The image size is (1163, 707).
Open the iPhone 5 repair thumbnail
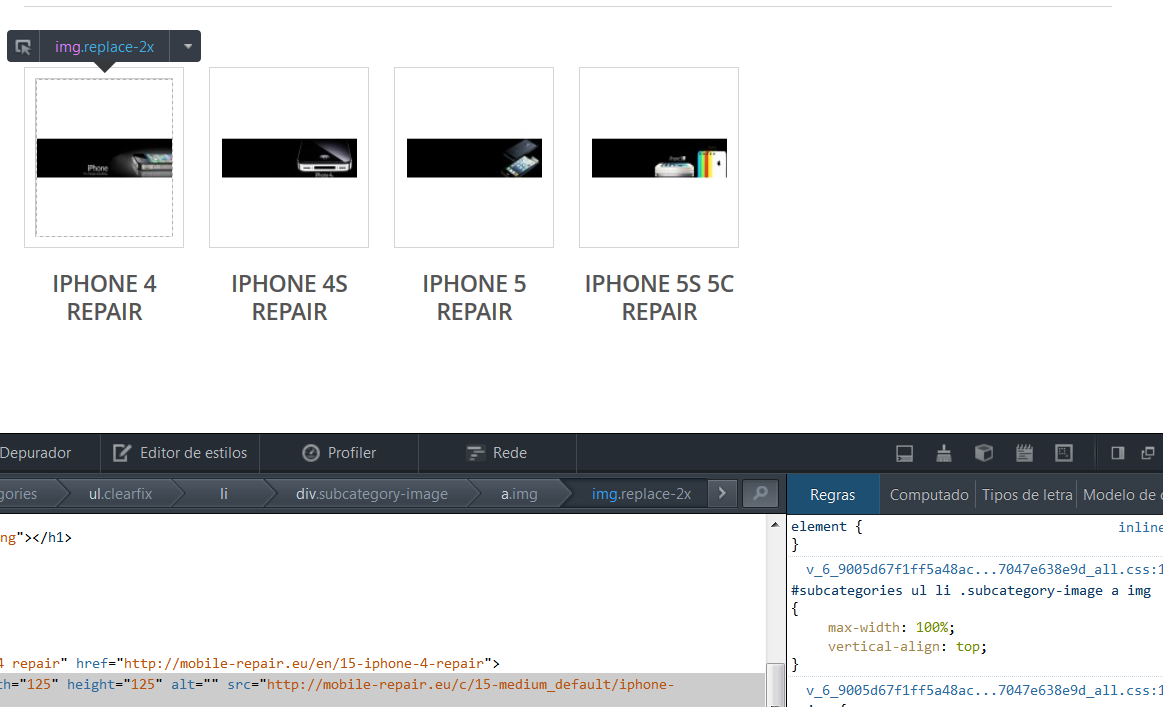[474, 157]
